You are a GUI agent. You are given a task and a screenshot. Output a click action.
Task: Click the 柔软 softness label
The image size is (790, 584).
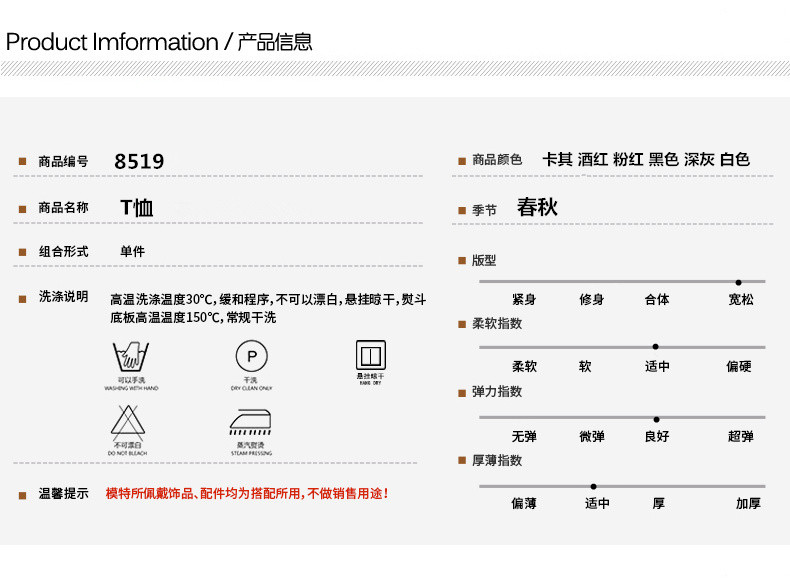[524, 366]
